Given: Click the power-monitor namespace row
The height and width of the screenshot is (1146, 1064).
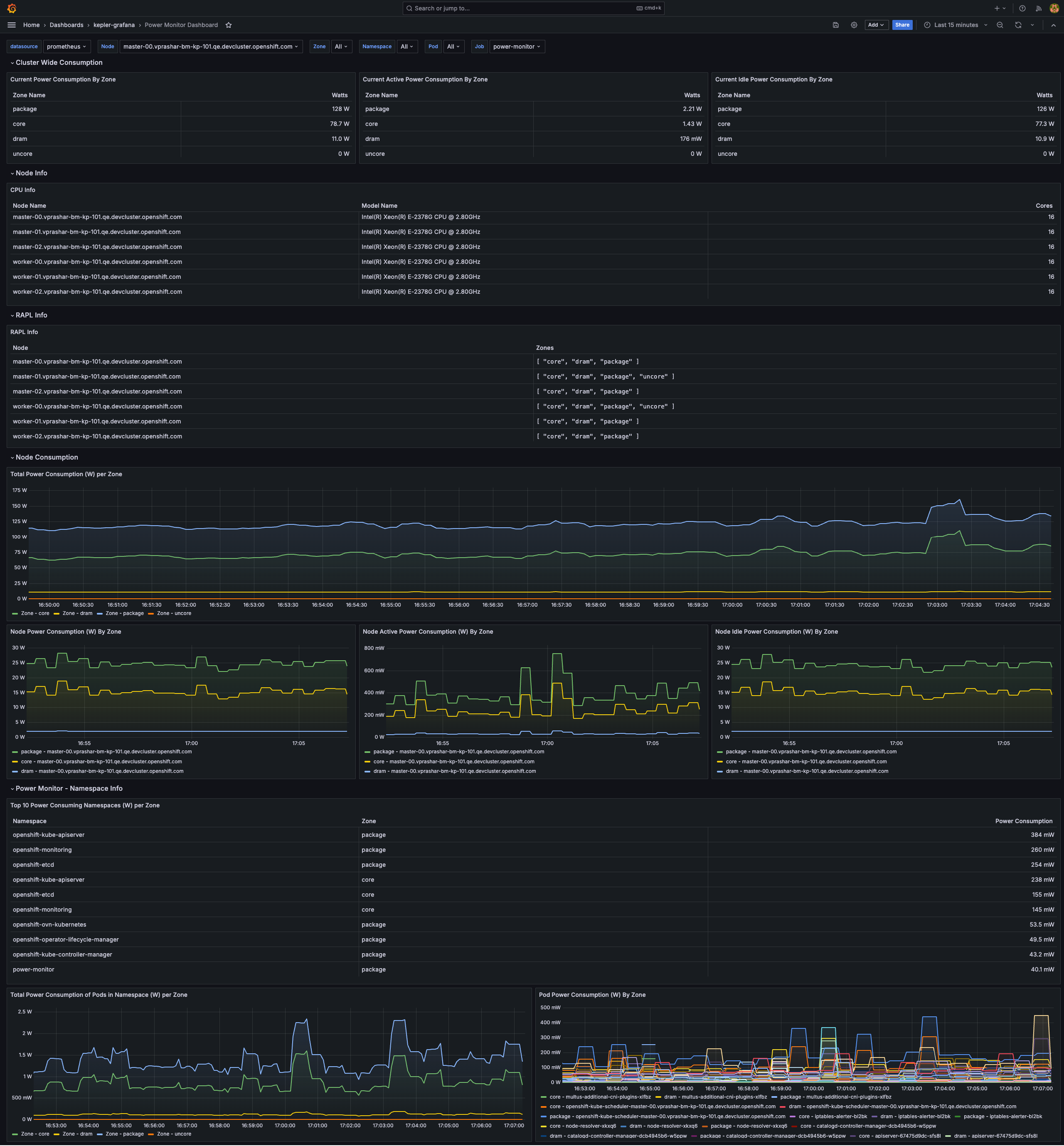Looking at the screenshot, I should tap(533, 970).
